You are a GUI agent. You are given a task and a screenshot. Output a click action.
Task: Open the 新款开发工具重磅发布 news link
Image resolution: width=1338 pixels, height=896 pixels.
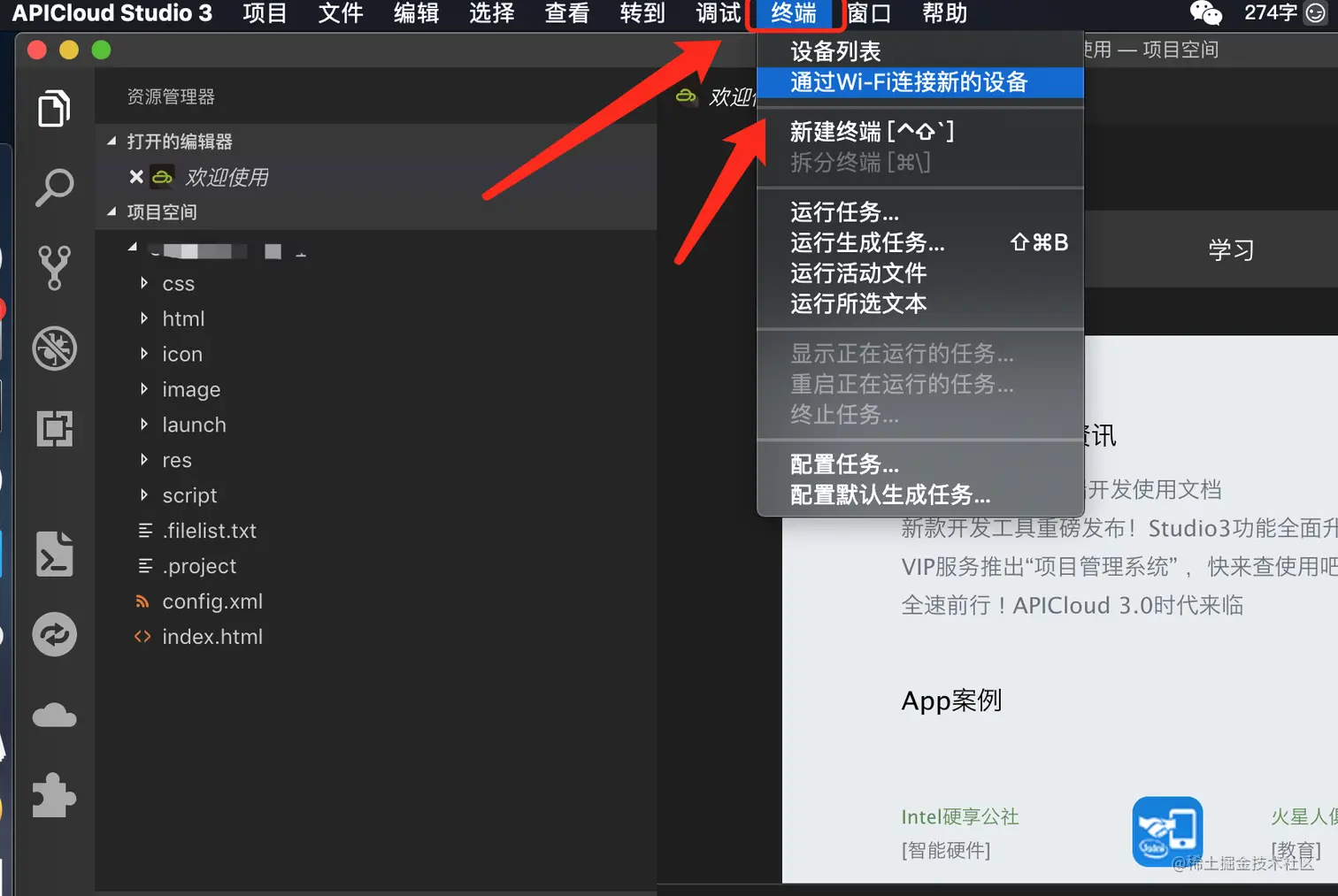(x=1119, y=528)
